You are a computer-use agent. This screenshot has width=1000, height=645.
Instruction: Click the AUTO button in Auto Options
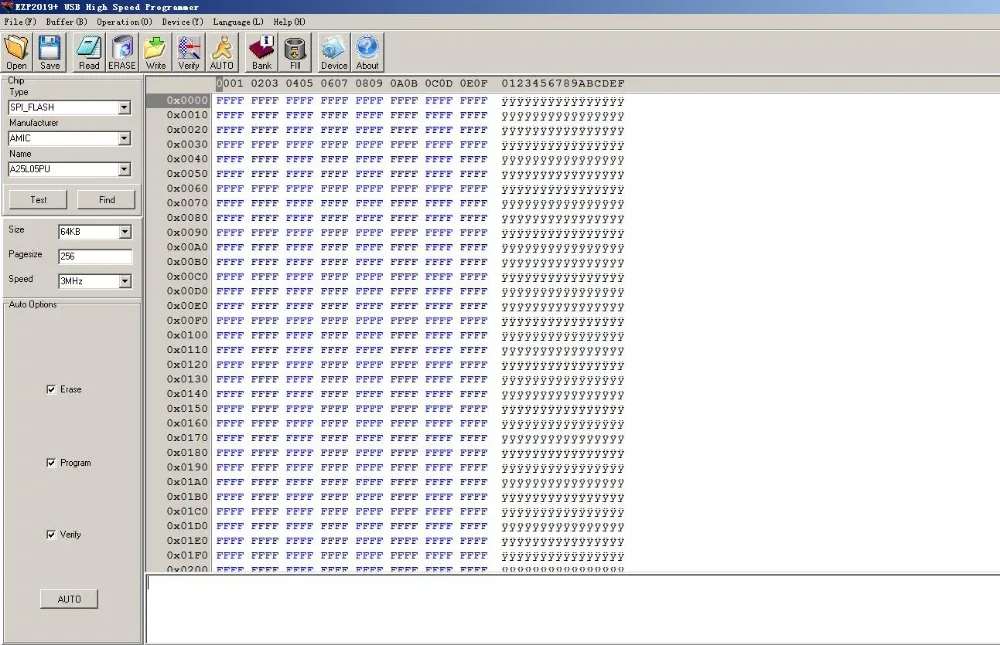tap(69, 599)
